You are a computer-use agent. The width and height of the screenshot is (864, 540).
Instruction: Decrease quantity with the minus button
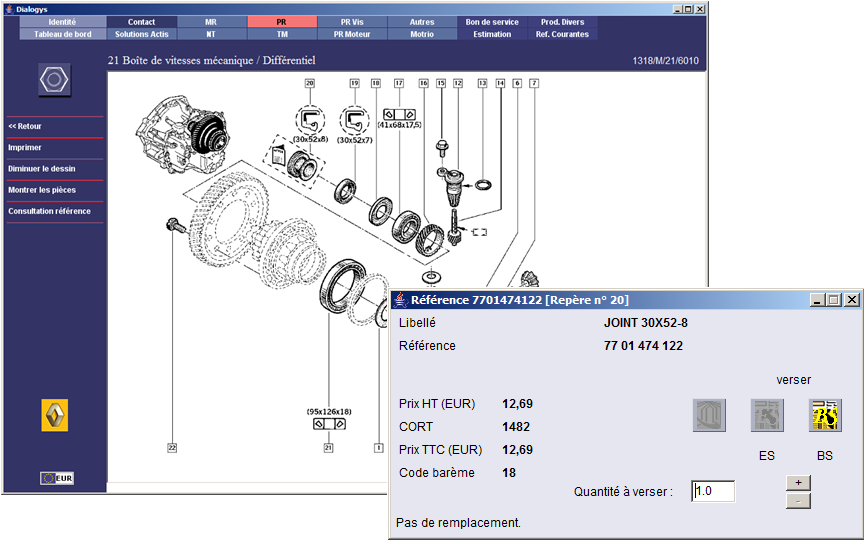(x=798, y=500)
